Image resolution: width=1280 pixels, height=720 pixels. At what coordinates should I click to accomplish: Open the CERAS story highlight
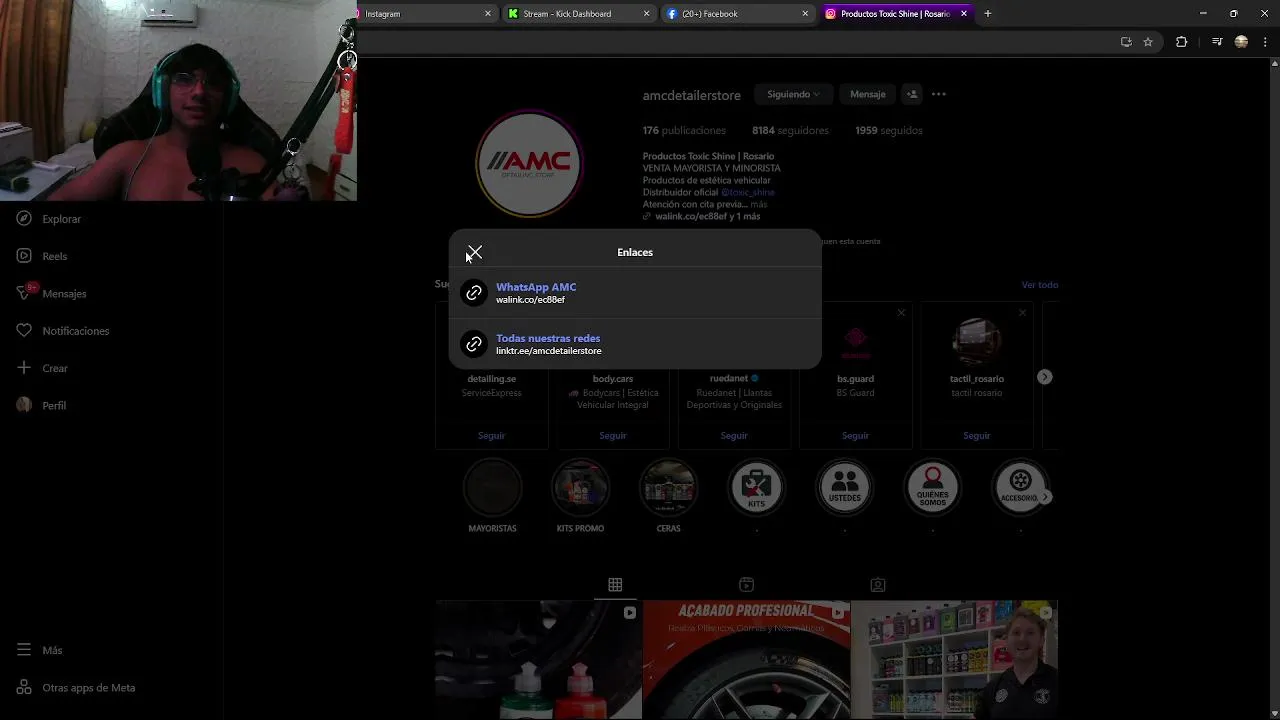pos(668,487)
